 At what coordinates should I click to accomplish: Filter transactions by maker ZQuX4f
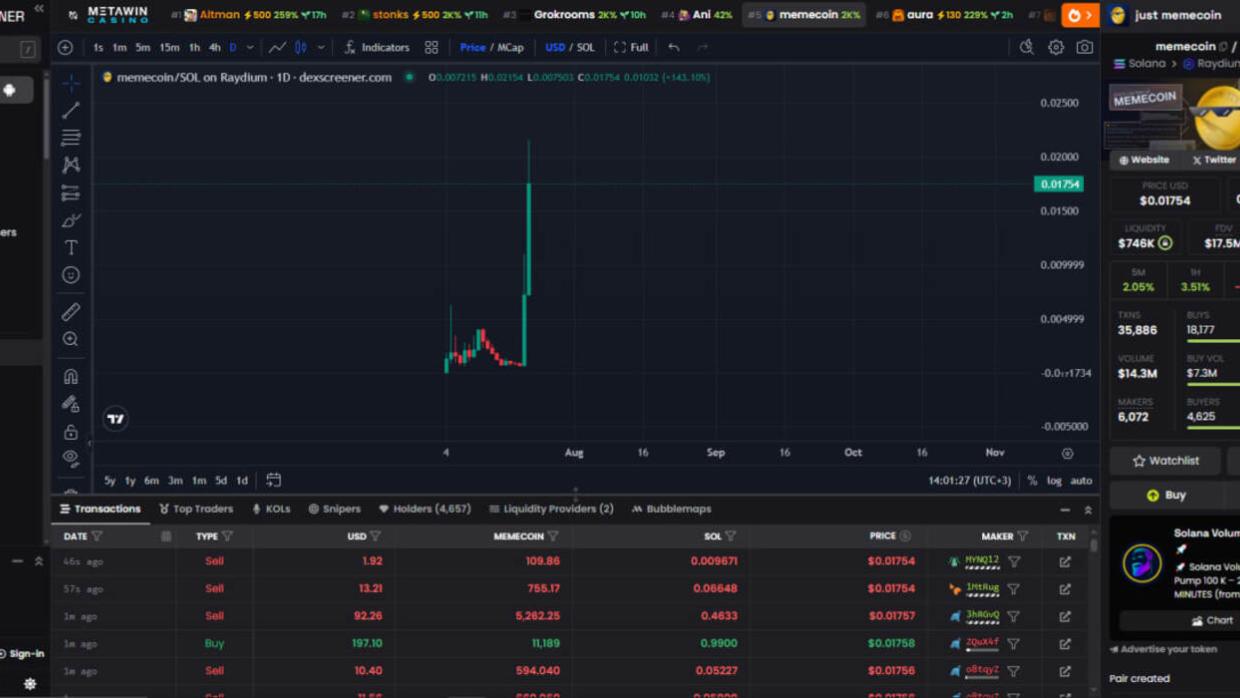tap(1013, 644)
